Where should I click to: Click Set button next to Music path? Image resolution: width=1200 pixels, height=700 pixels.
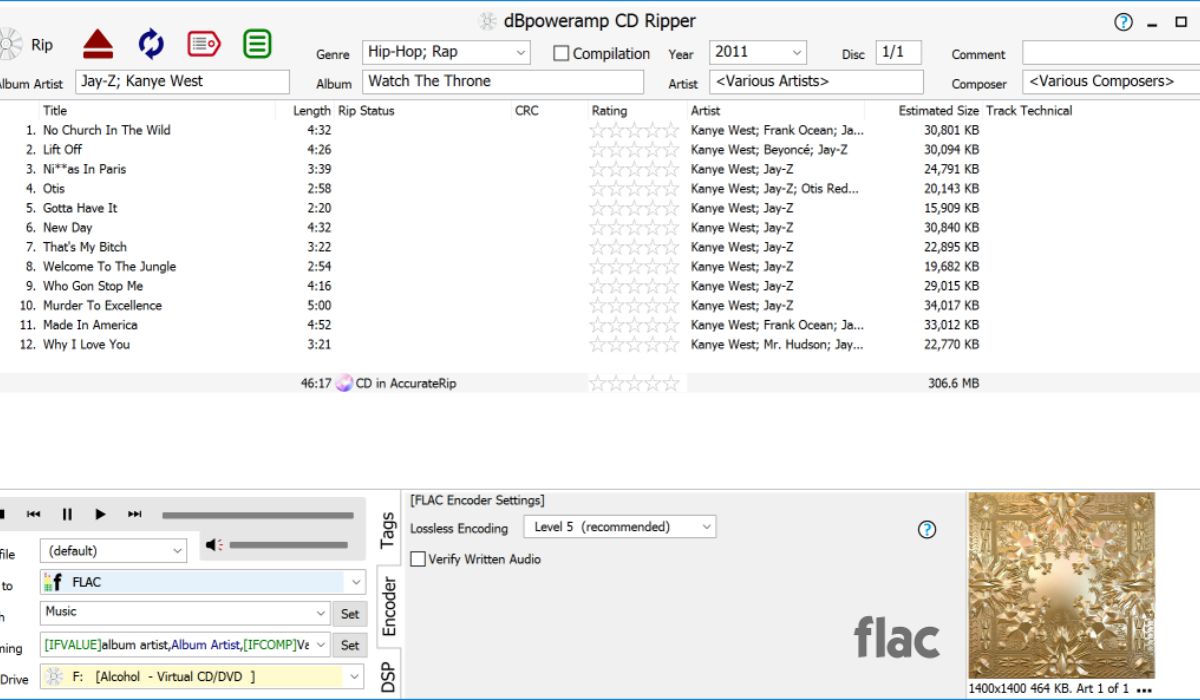[349, 613]
